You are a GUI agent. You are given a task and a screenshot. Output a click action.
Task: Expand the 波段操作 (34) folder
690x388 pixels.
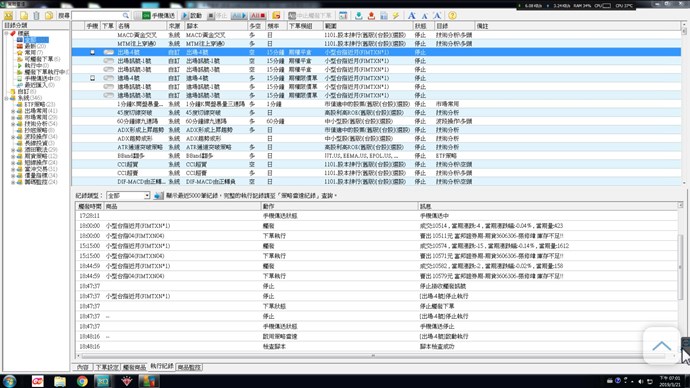click(x=13, y=137)
